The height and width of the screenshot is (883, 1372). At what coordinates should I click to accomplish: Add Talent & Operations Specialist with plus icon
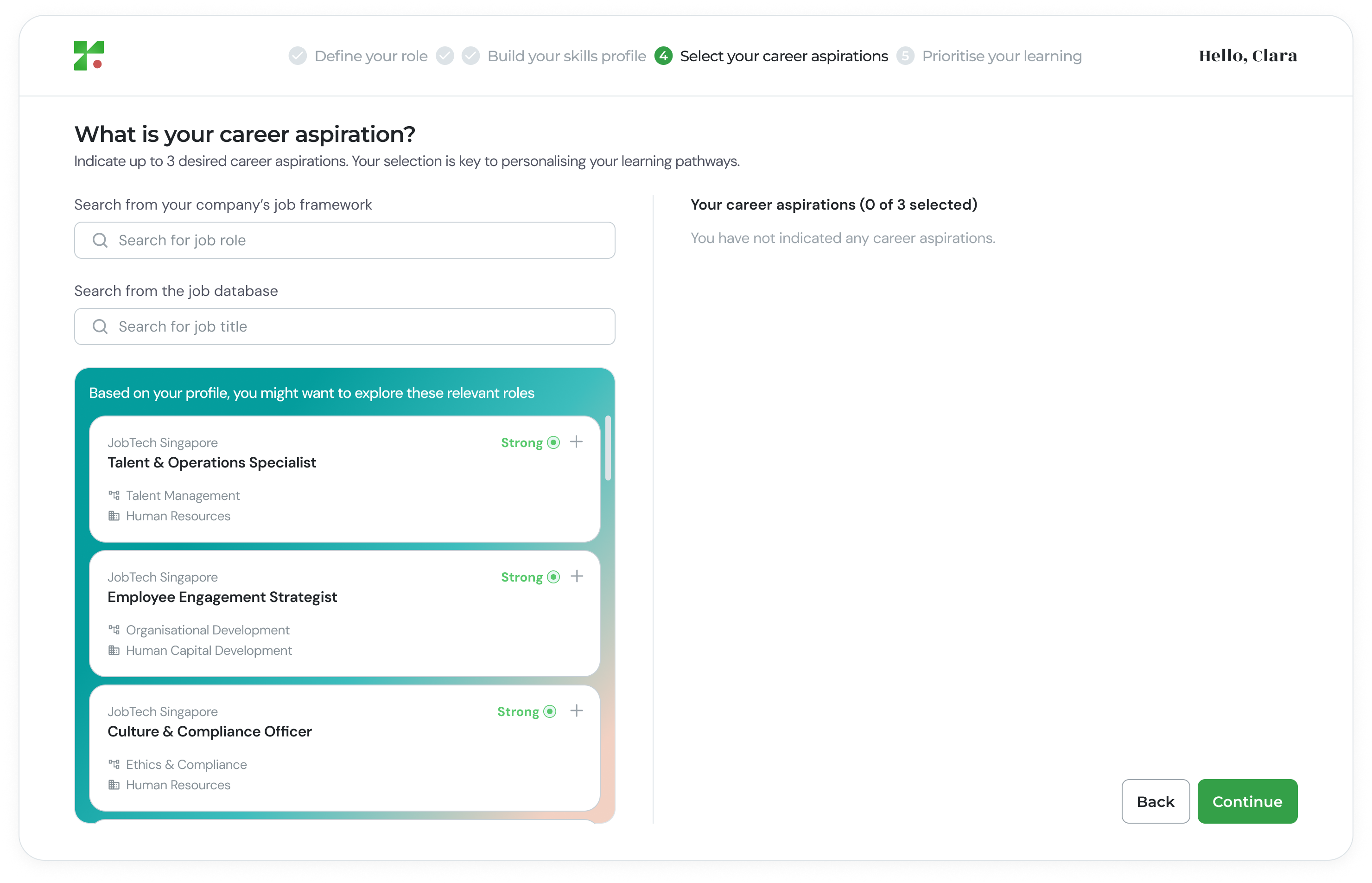coord(577,442)
